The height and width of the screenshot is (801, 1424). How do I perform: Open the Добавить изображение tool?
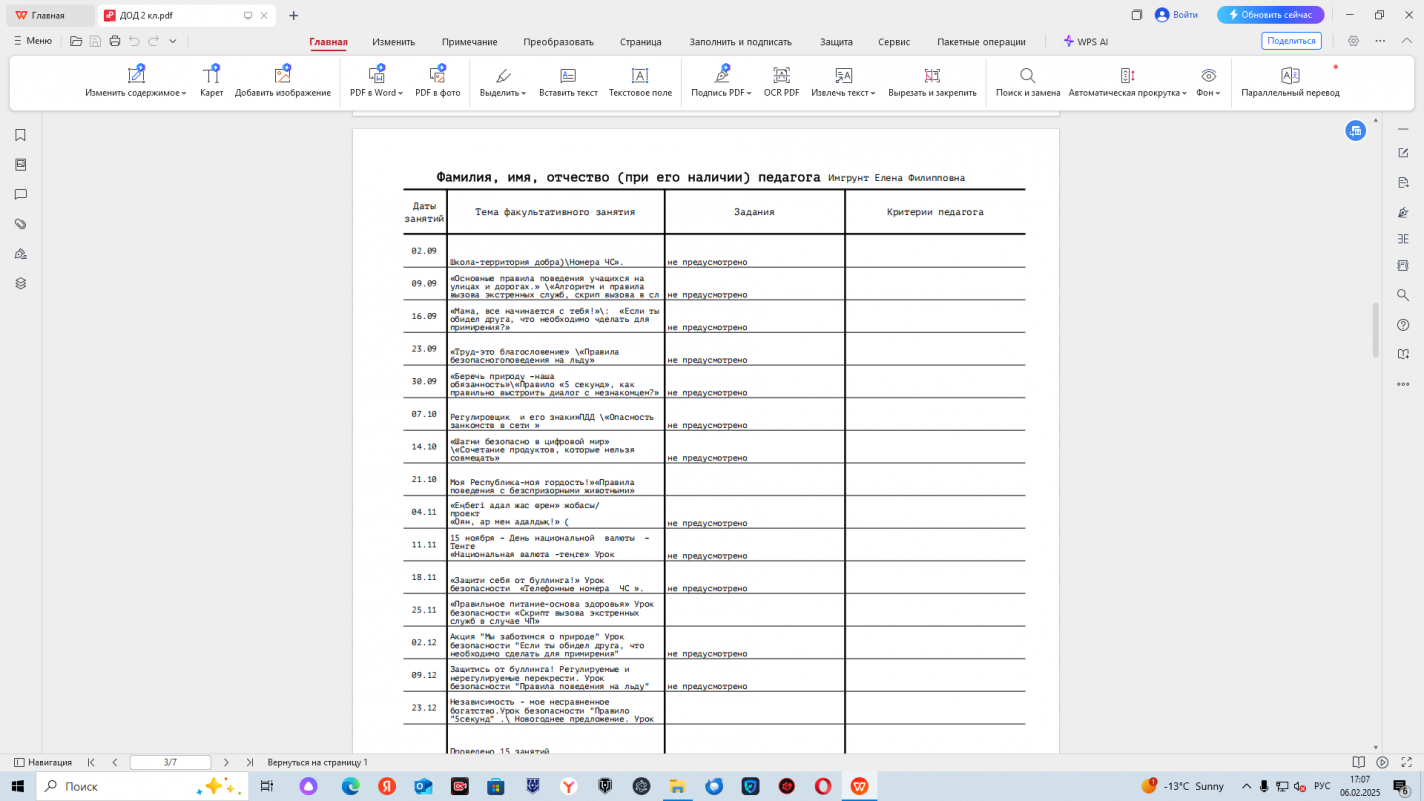282,76
